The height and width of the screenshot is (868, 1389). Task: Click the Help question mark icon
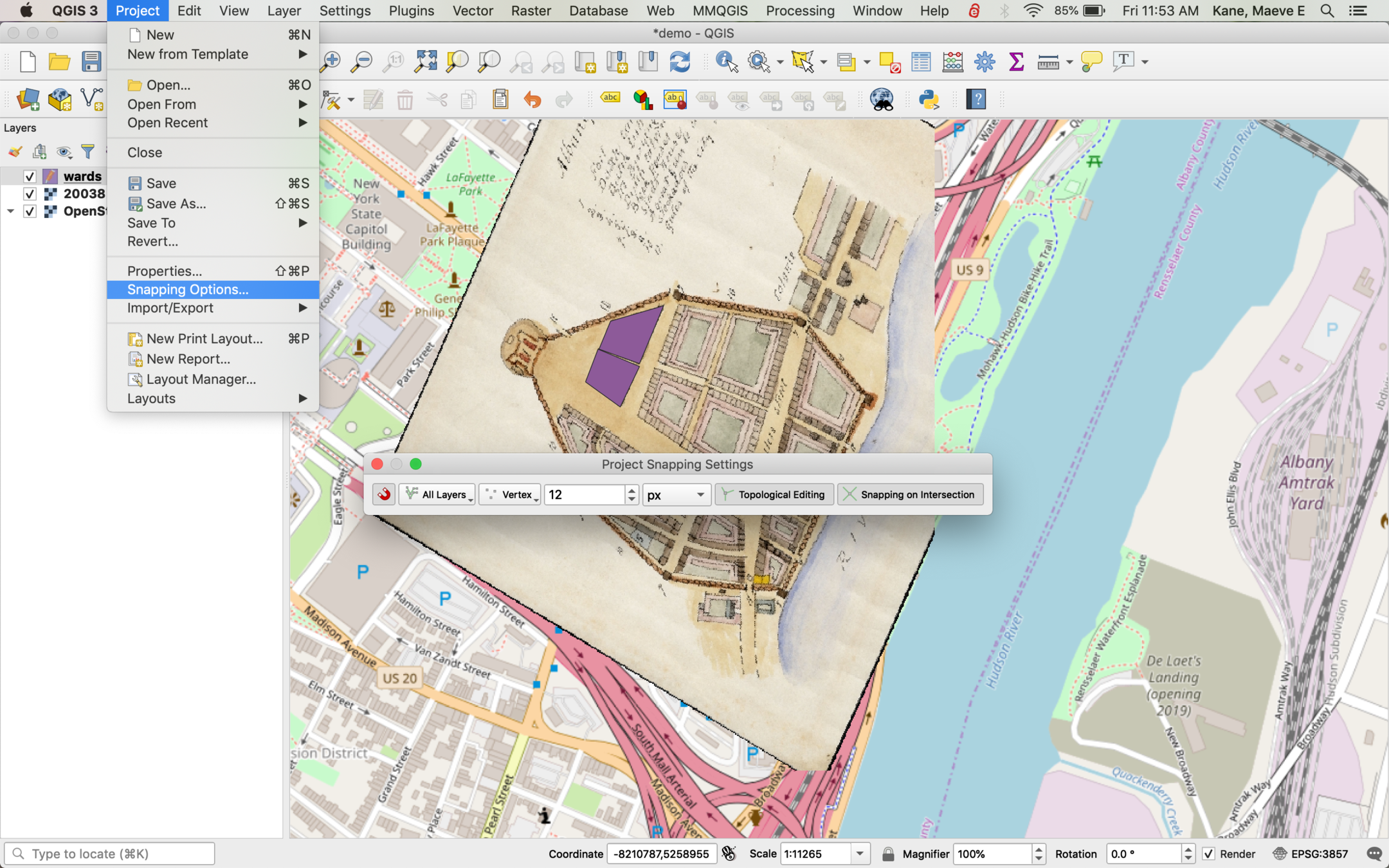976,99
